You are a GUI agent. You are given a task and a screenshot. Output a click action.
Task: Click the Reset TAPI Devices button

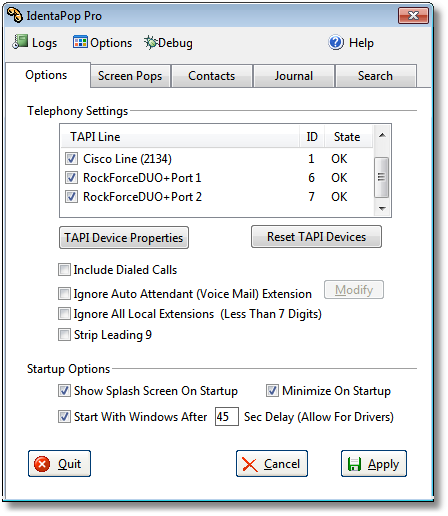(316, 237)
